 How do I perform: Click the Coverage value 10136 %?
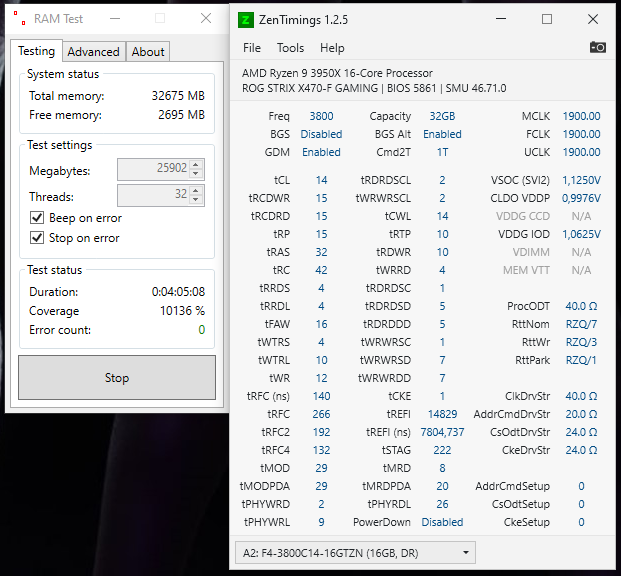182,311
